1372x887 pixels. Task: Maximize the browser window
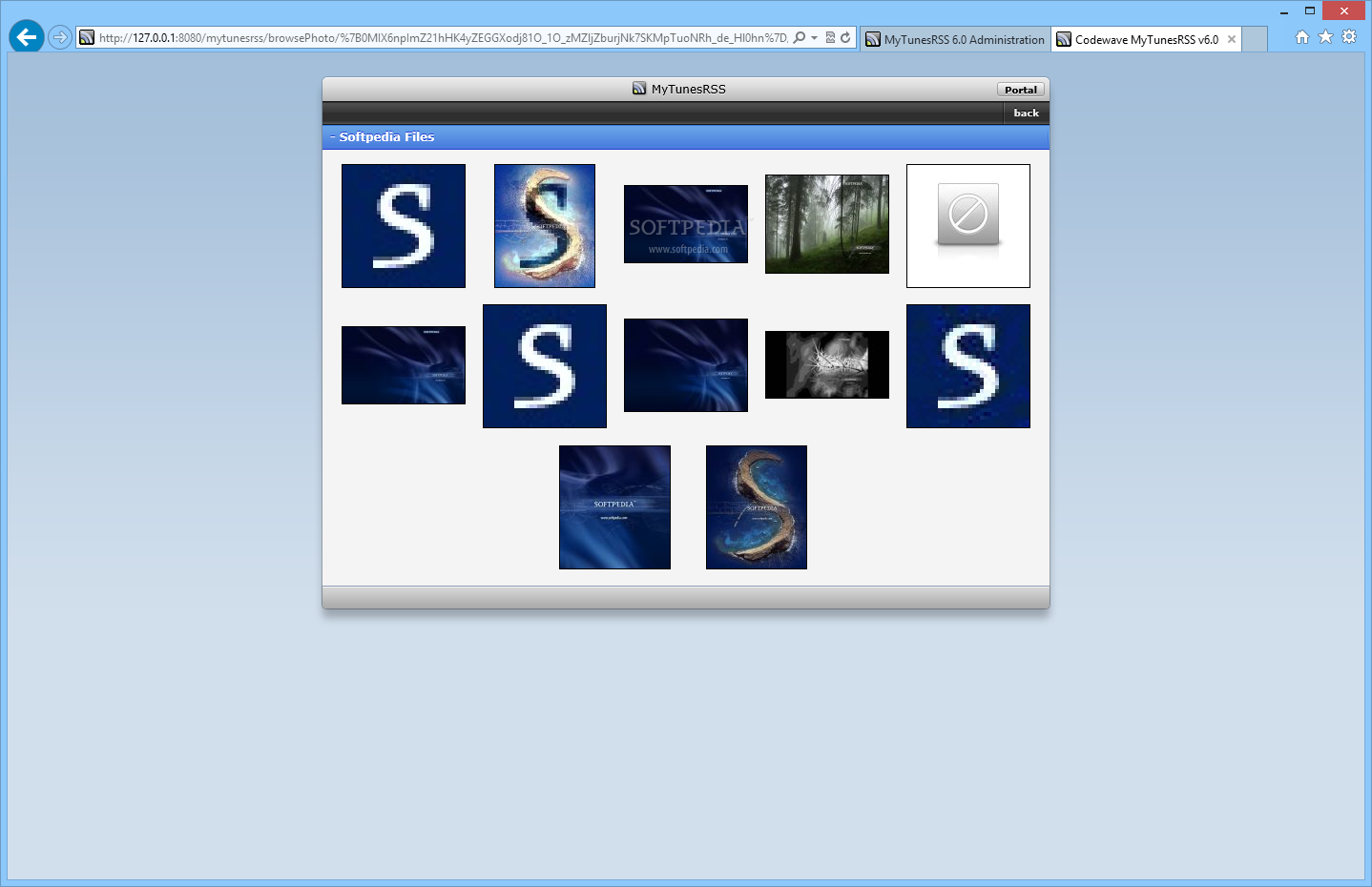pyautogui.click(x=1310, y=11)
